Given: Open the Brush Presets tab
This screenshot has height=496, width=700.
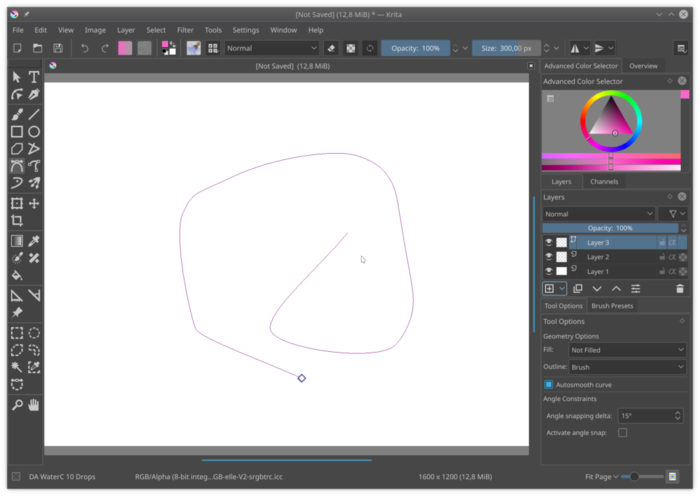Looking at the screenshot, I should coord(612,306).
